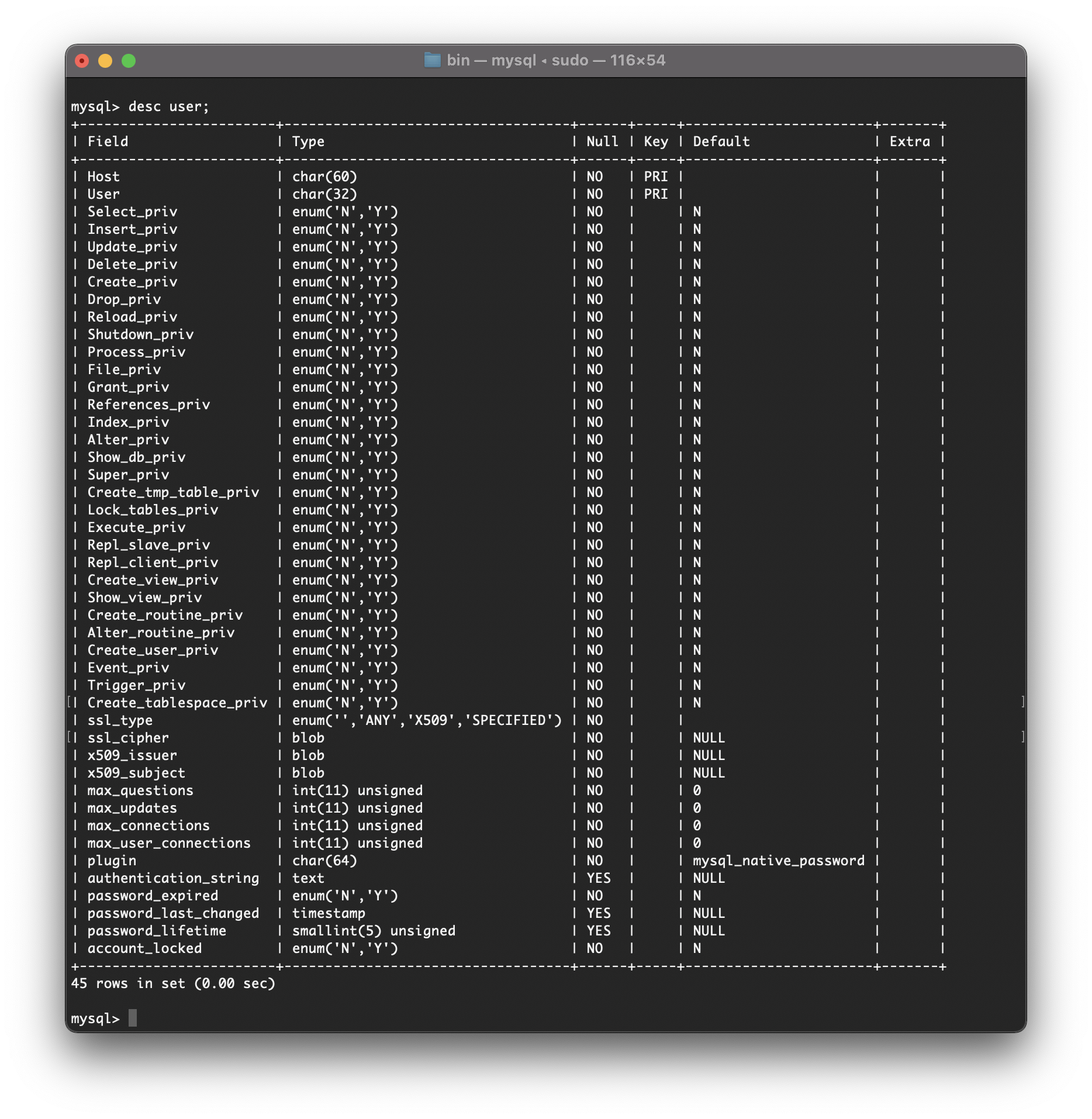
Task: Click the window title "bin — mysql ◂ sudo — 116×54"
Action: tap(556, 60)
